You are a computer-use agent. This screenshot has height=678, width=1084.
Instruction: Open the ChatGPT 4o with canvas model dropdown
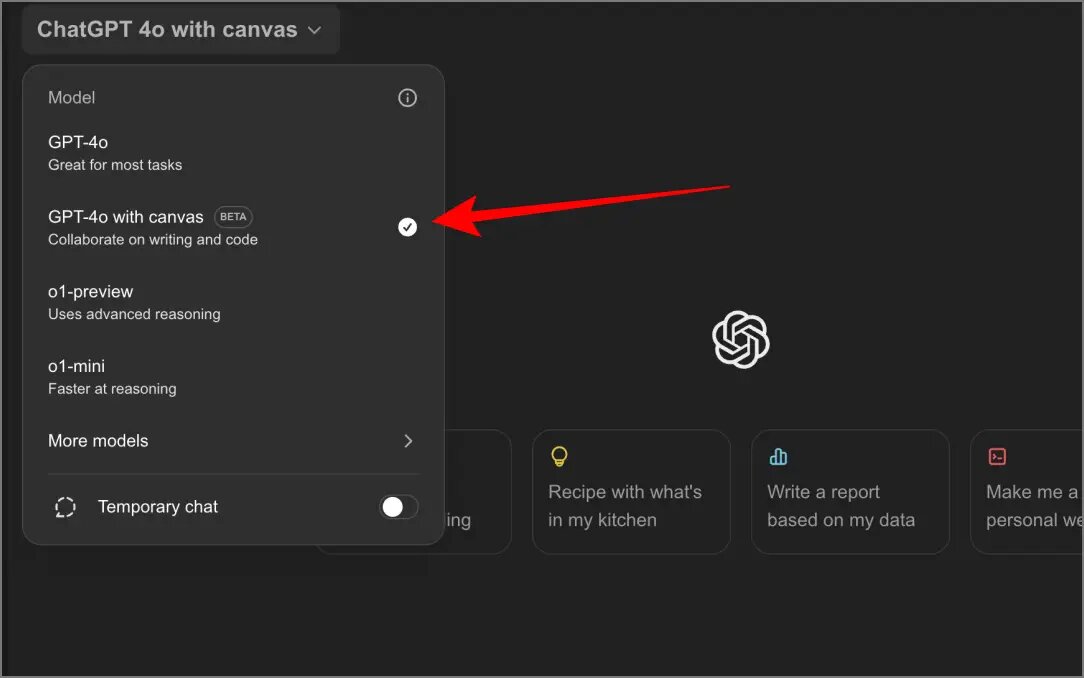pos(180,30)
